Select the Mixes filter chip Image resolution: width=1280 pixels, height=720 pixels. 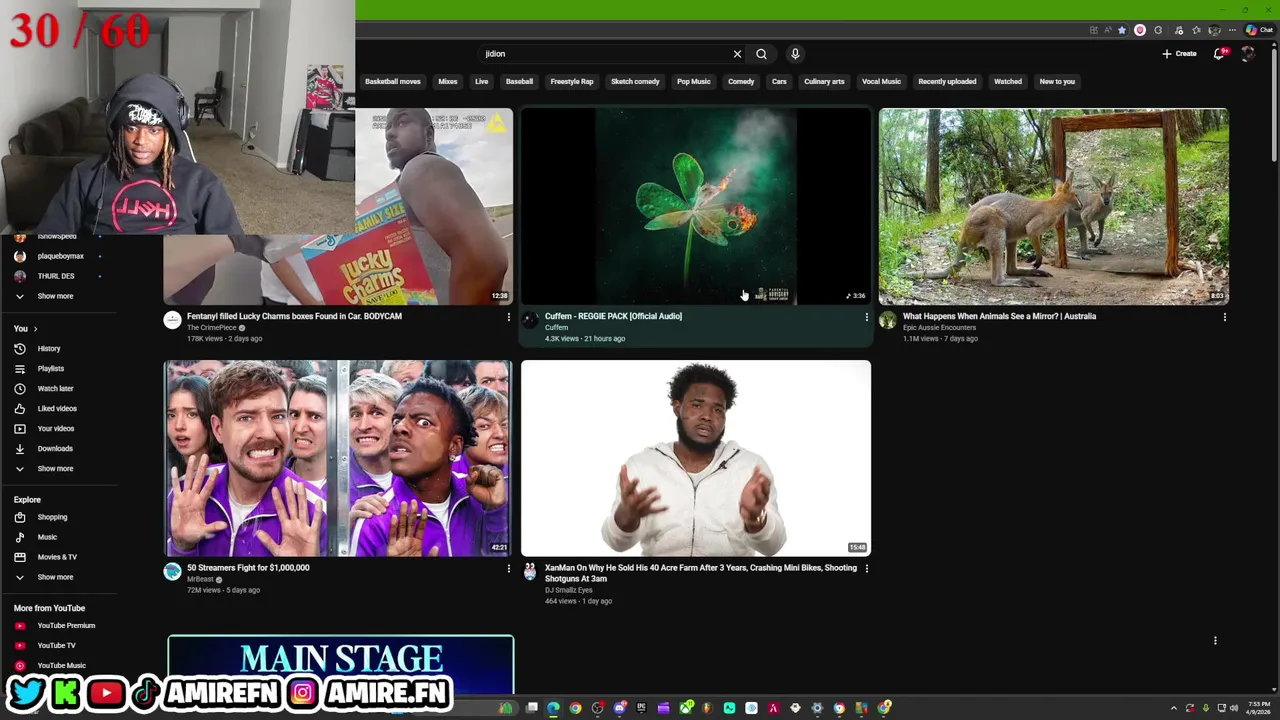click(448, 81)
